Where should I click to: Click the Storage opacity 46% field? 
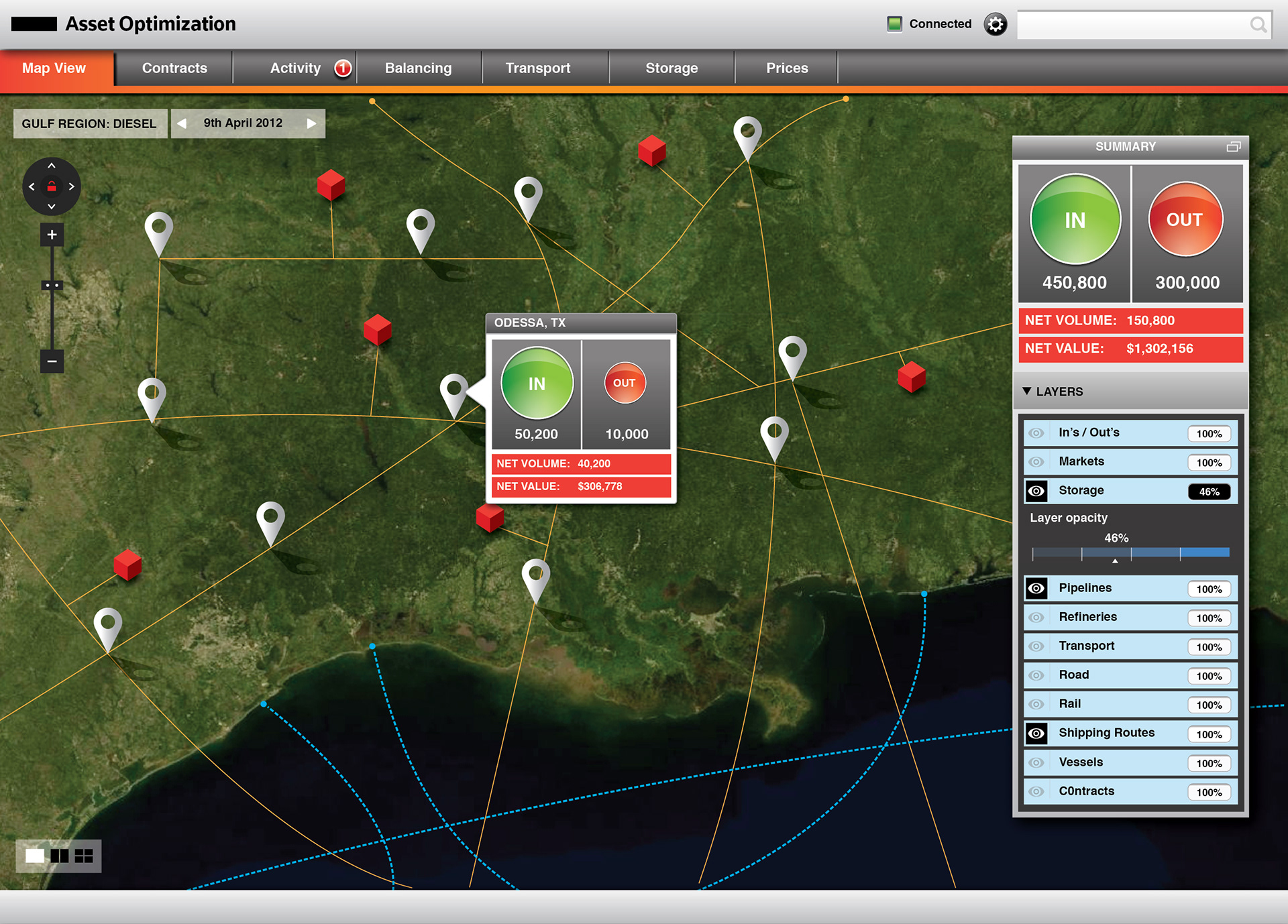pyautogui.click(x=1209, y=492)
